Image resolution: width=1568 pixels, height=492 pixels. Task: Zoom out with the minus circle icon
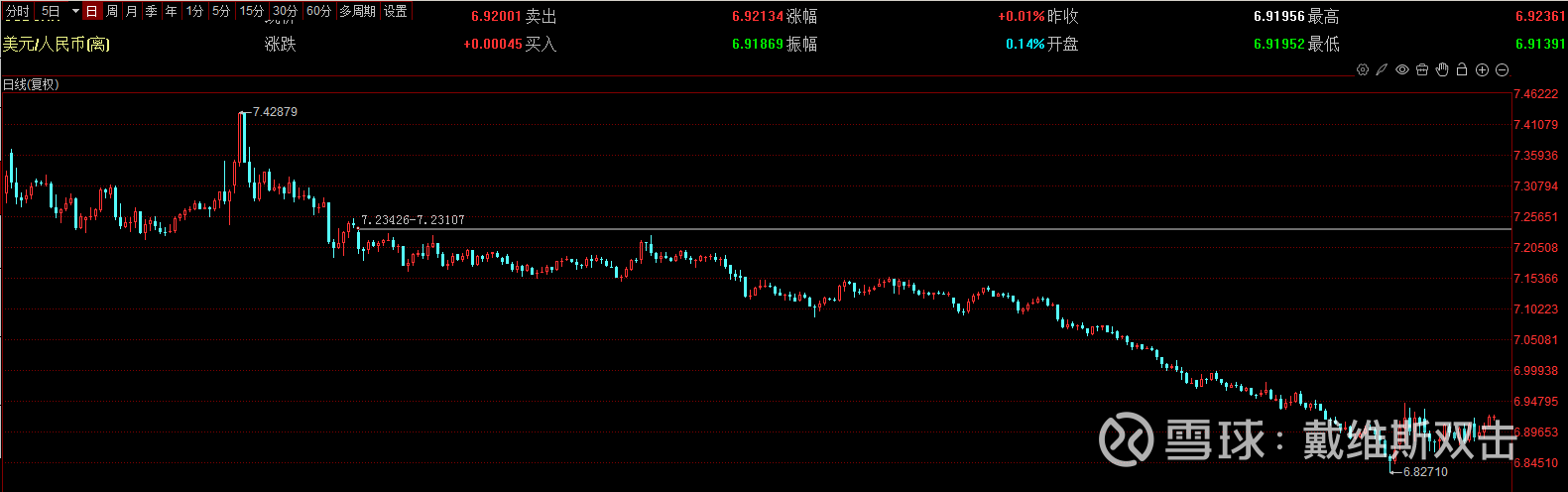1502,69
